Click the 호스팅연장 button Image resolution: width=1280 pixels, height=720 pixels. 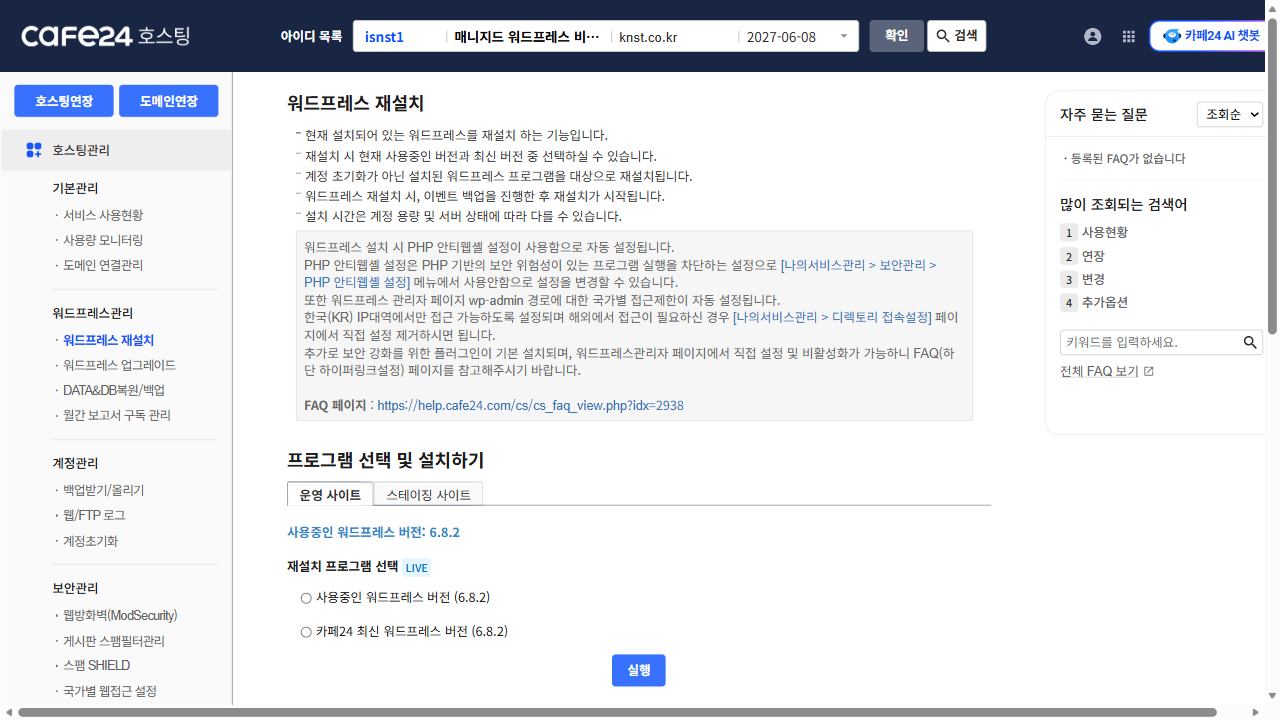pos(64,101)
